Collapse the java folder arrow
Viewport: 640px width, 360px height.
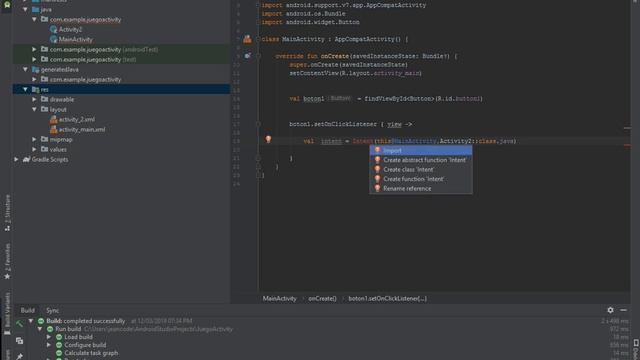pos(26,9)
